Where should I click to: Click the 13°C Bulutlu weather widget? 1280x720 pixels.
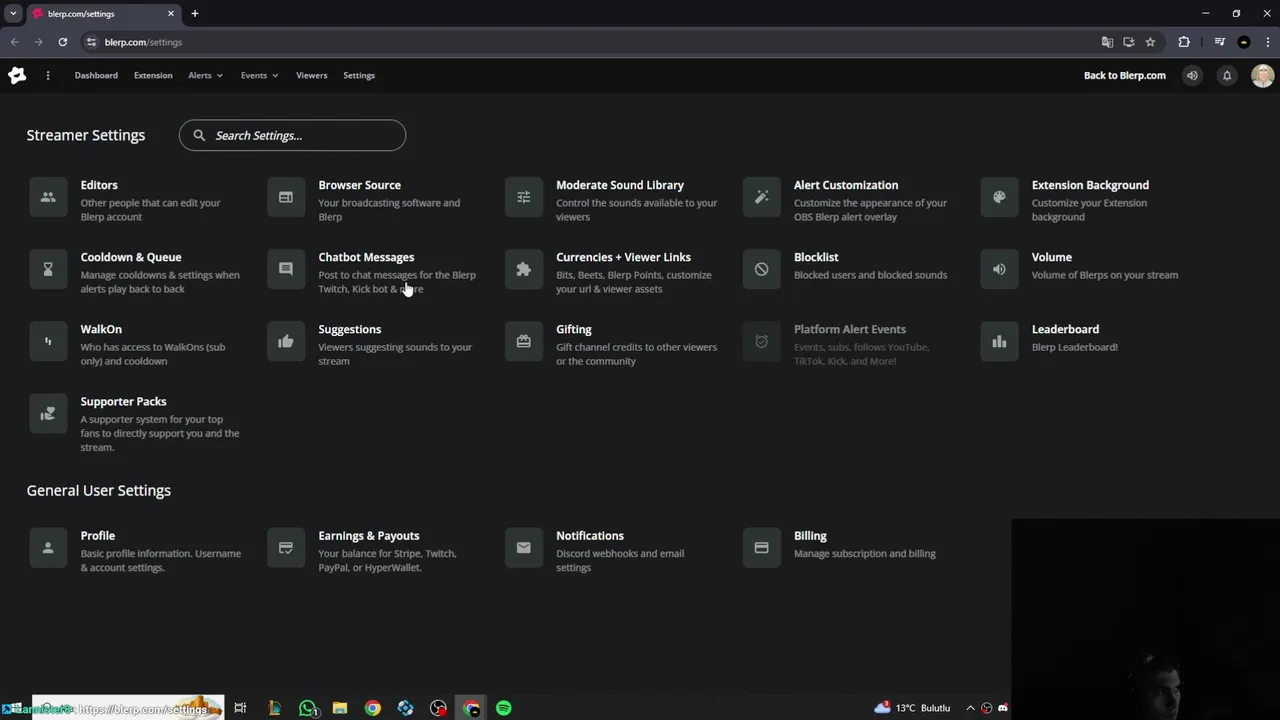coord(912,708)
